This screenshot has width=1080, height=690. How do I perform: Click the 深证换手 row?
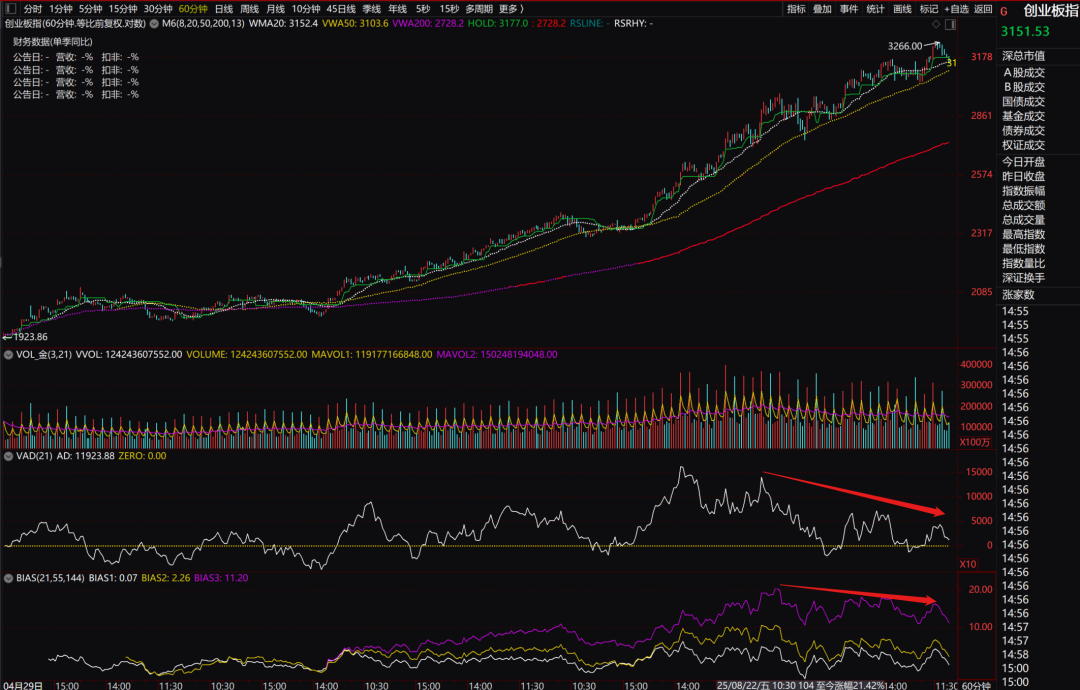1023,278
